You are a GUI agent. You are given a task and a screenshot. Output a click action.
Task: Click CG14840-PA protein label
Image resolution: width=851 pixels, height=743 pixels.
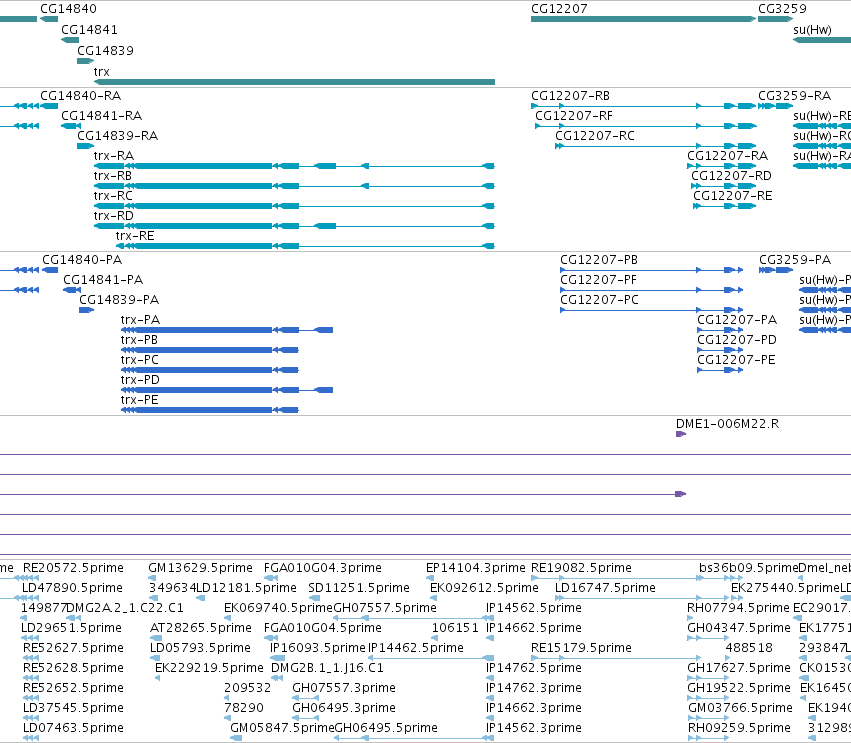(82, 261)
